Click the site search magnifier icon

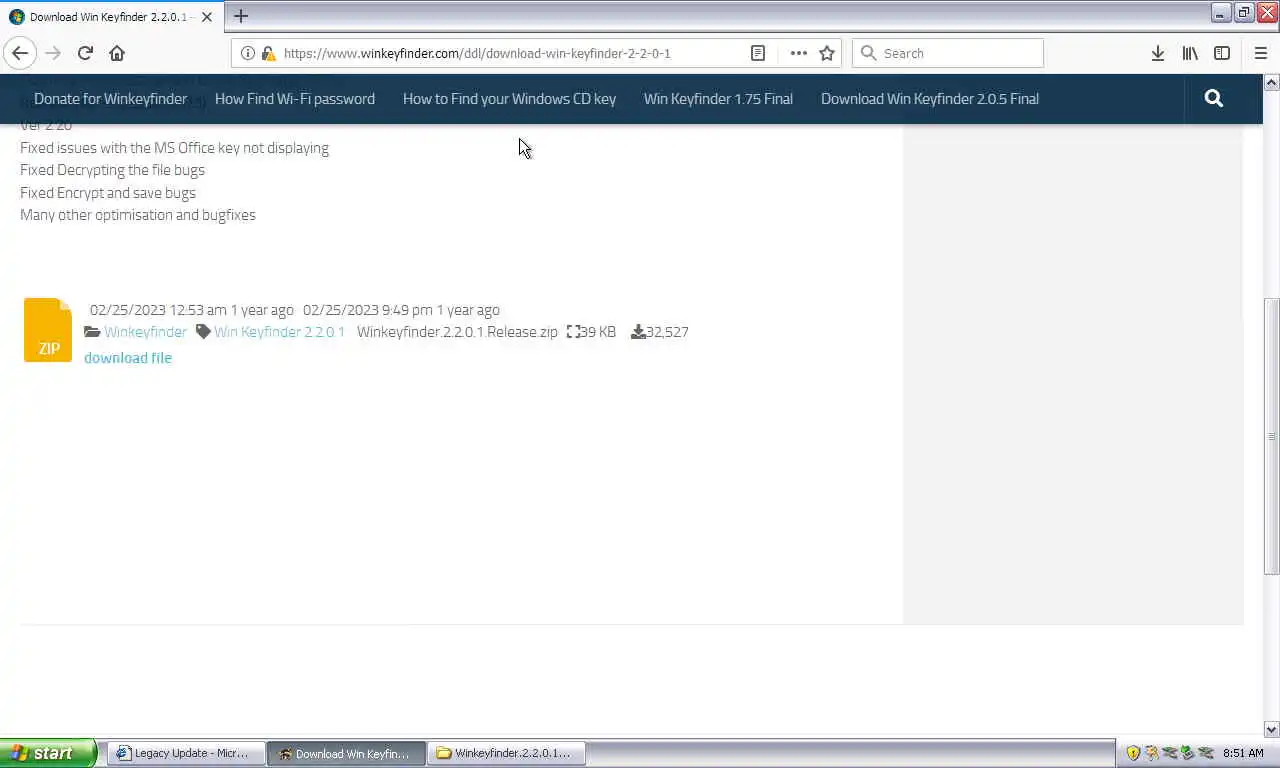[1214, 98]
